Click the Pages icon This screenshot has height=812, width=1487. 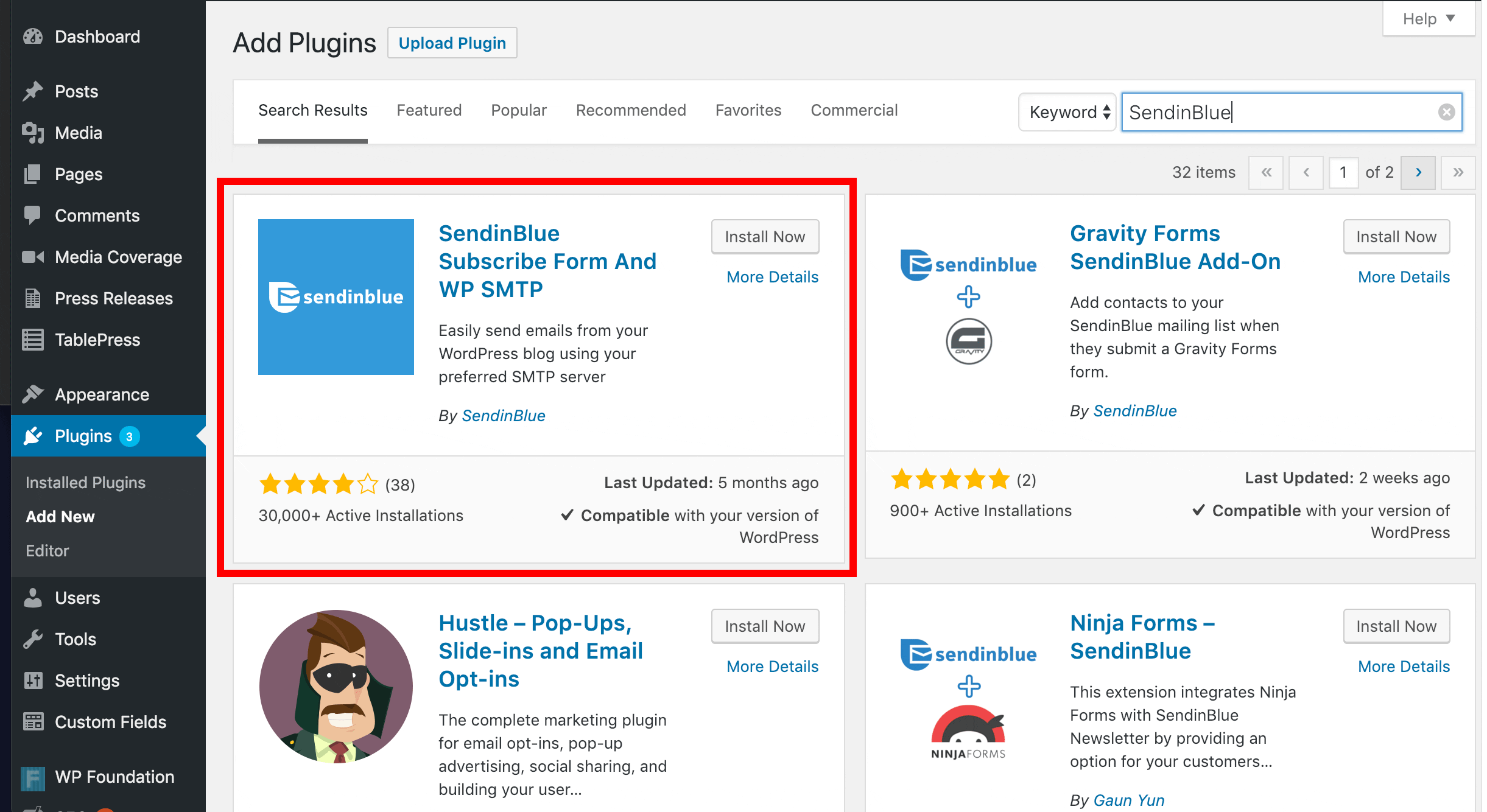pyautogui.click(x=33, y=174)
